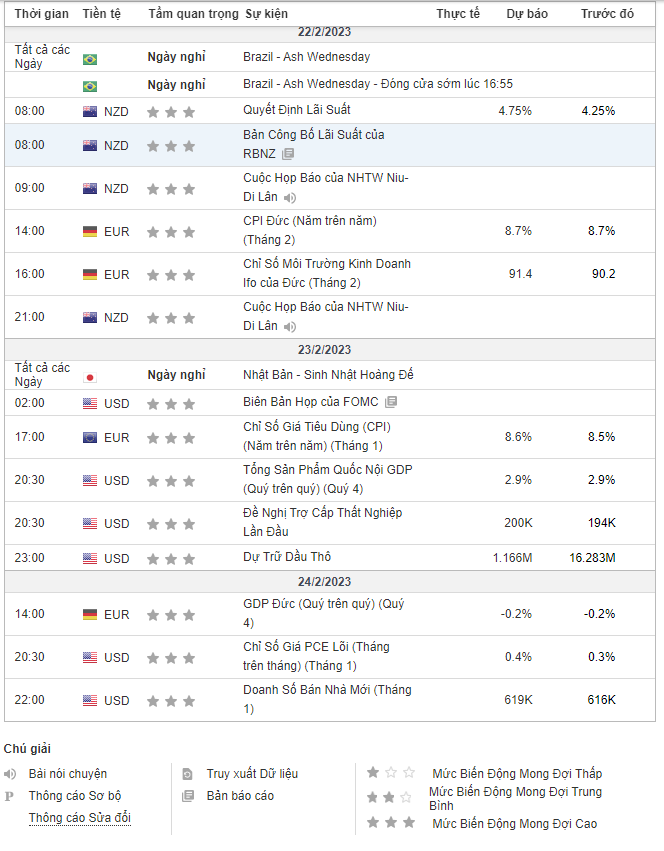This screenshot has height=851, width=664.
Task: Open the Quyết Định Lãi Suất event
Action: 296,109
